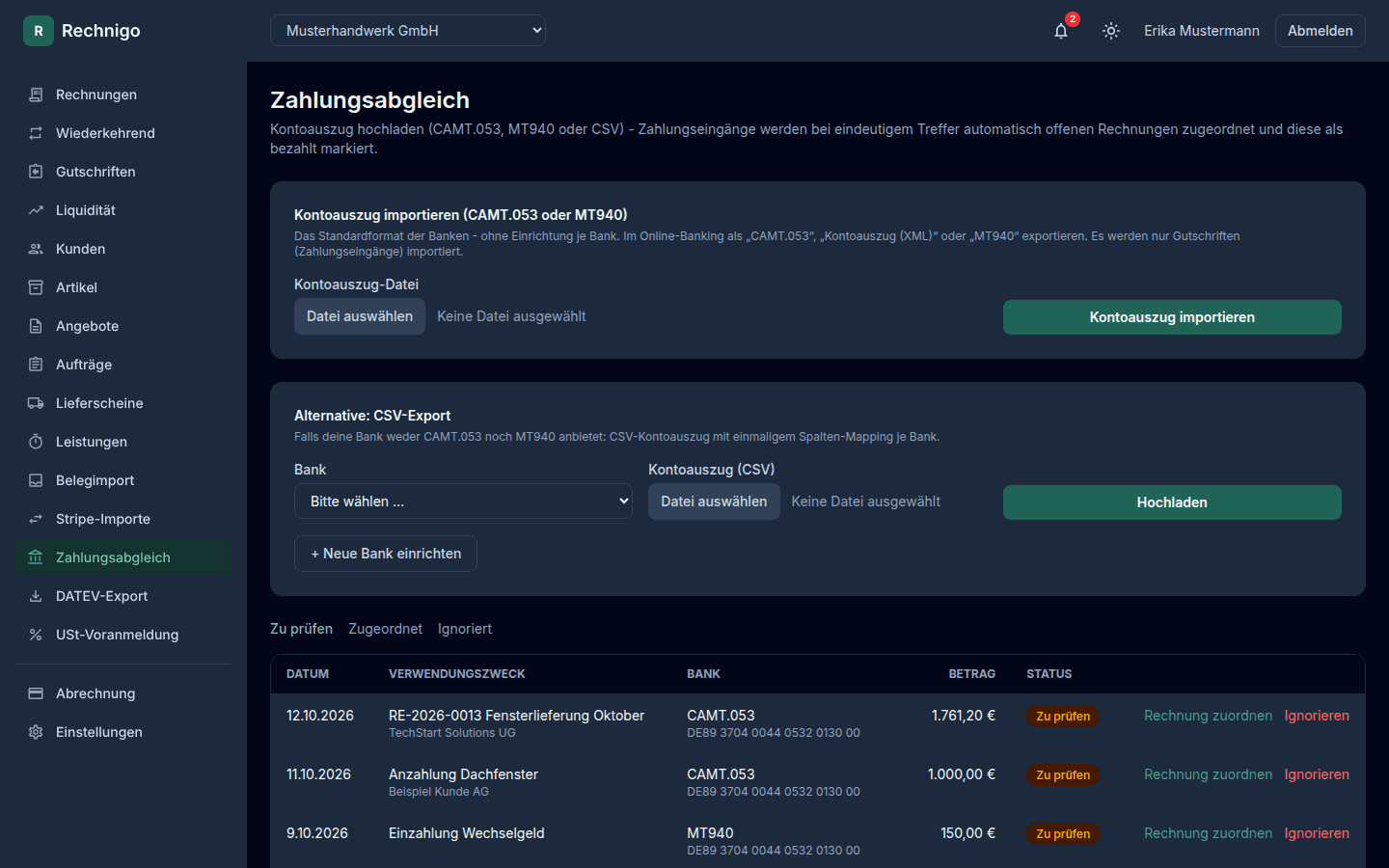Click the 'Zu prüfen' badge for Anzahlung Dachfenster
This screenshot has width=1389, height=868.
(1063, 775)
